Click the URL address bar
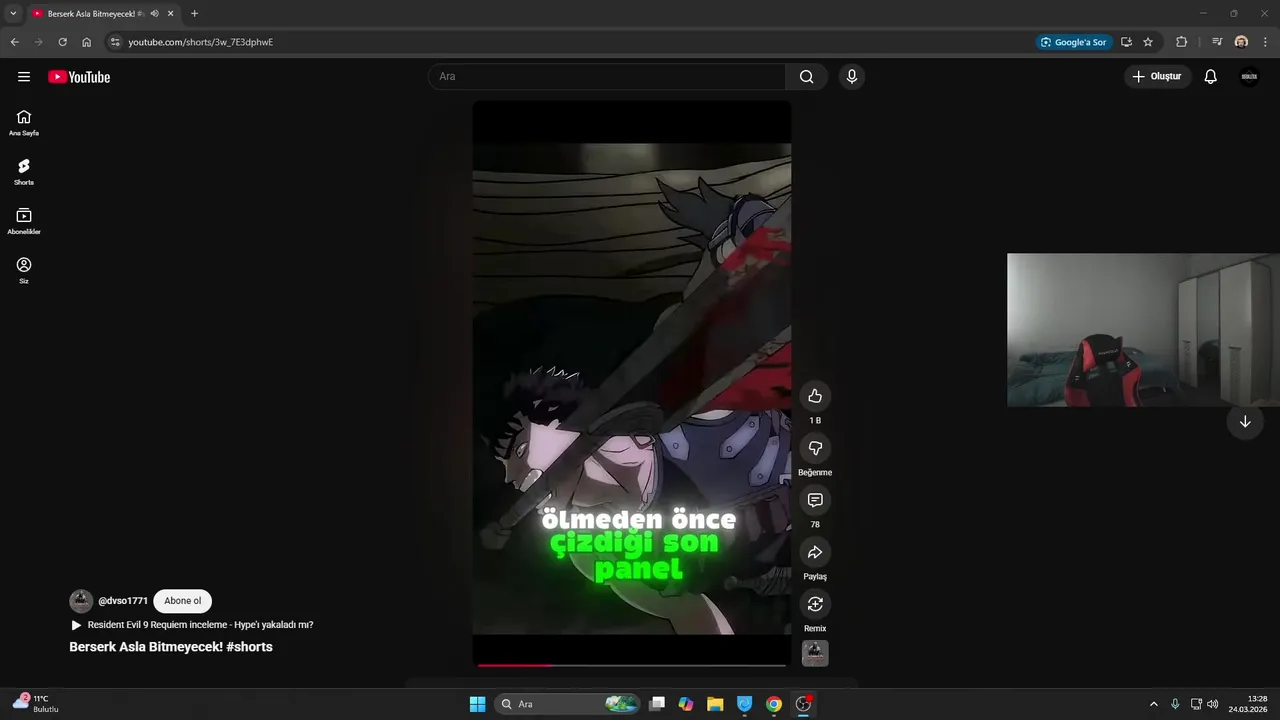 (570, 42)
